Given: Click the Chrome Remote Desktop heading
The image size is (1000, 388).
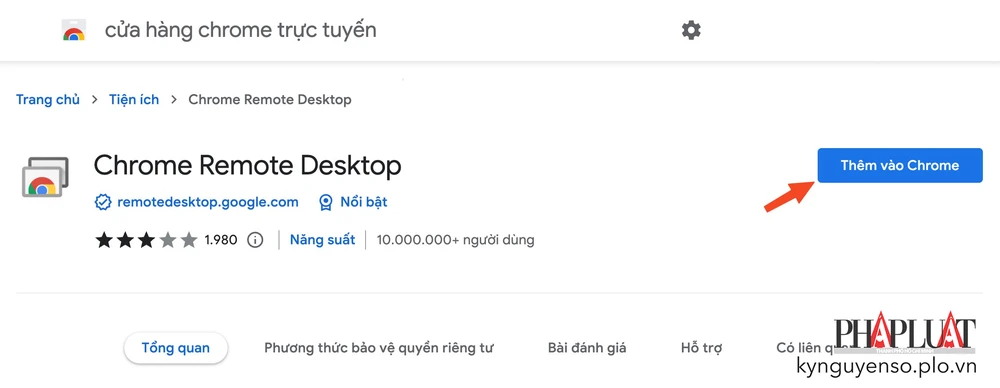Looking at the screenshot, I should point(247,165).
